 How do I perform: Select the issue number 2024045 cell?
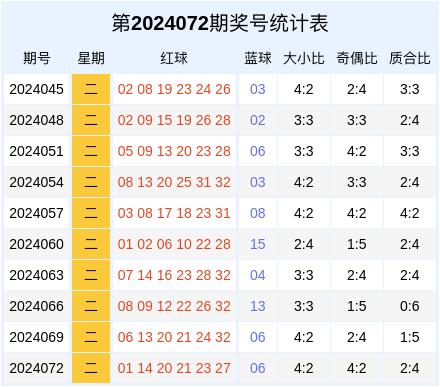(x=37, y=89)
